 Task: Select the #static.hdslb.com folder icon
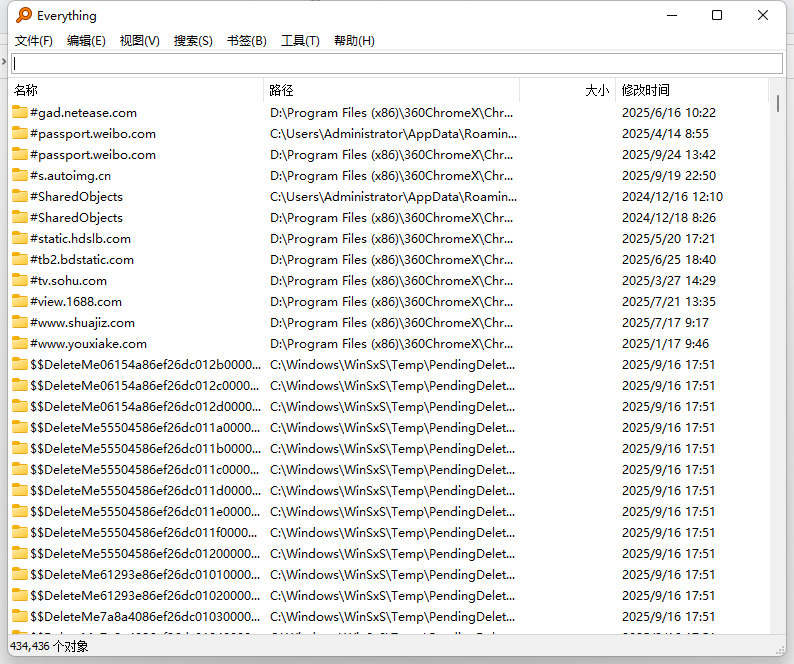point(20,238)
